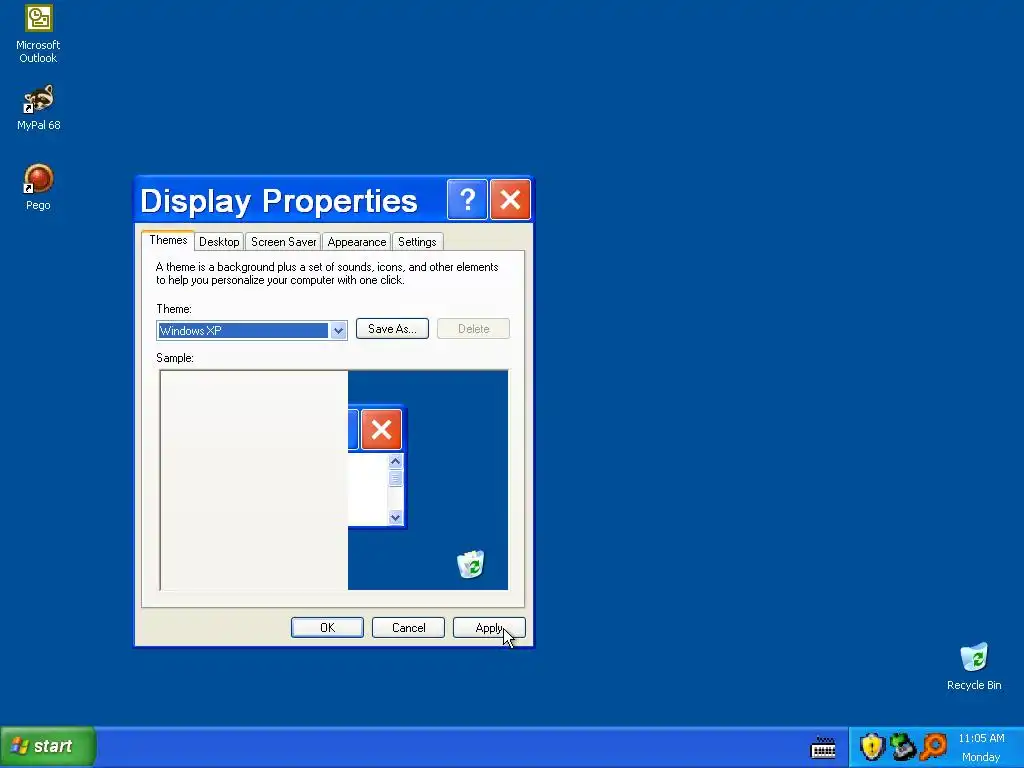Select the Pego desktop shortcut
The image size is (1024, 768).
tap(38, 187)
